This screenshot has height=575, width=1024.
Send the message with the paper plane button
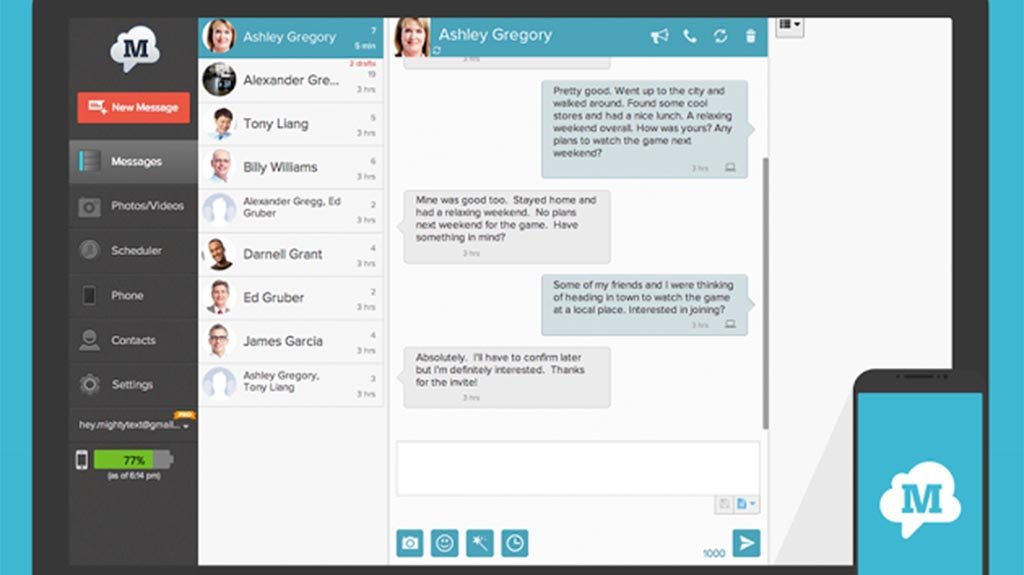point(745,542)
